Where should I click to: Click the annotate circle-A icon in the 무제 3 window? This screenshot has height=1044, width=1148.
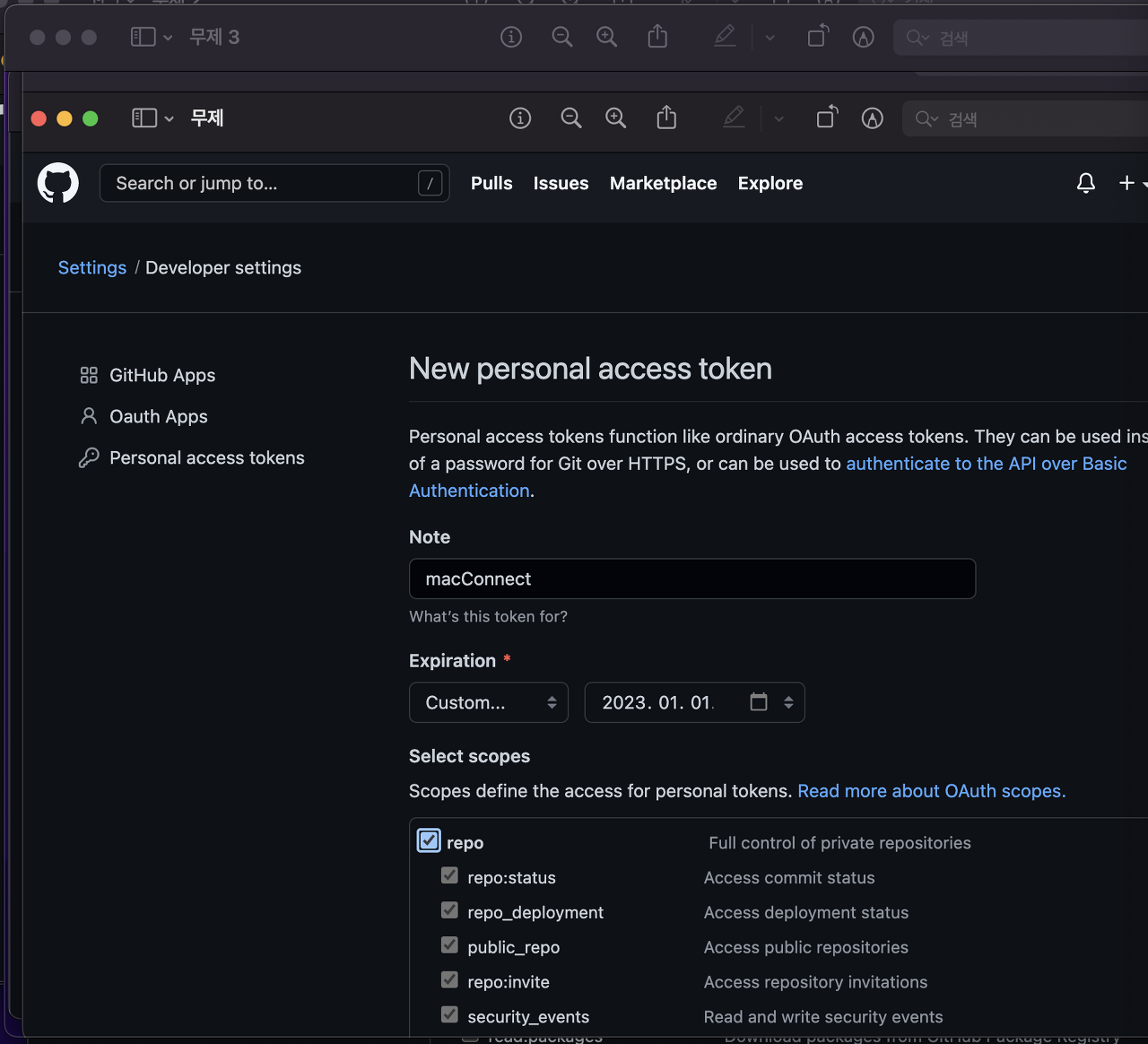(864, 37)
